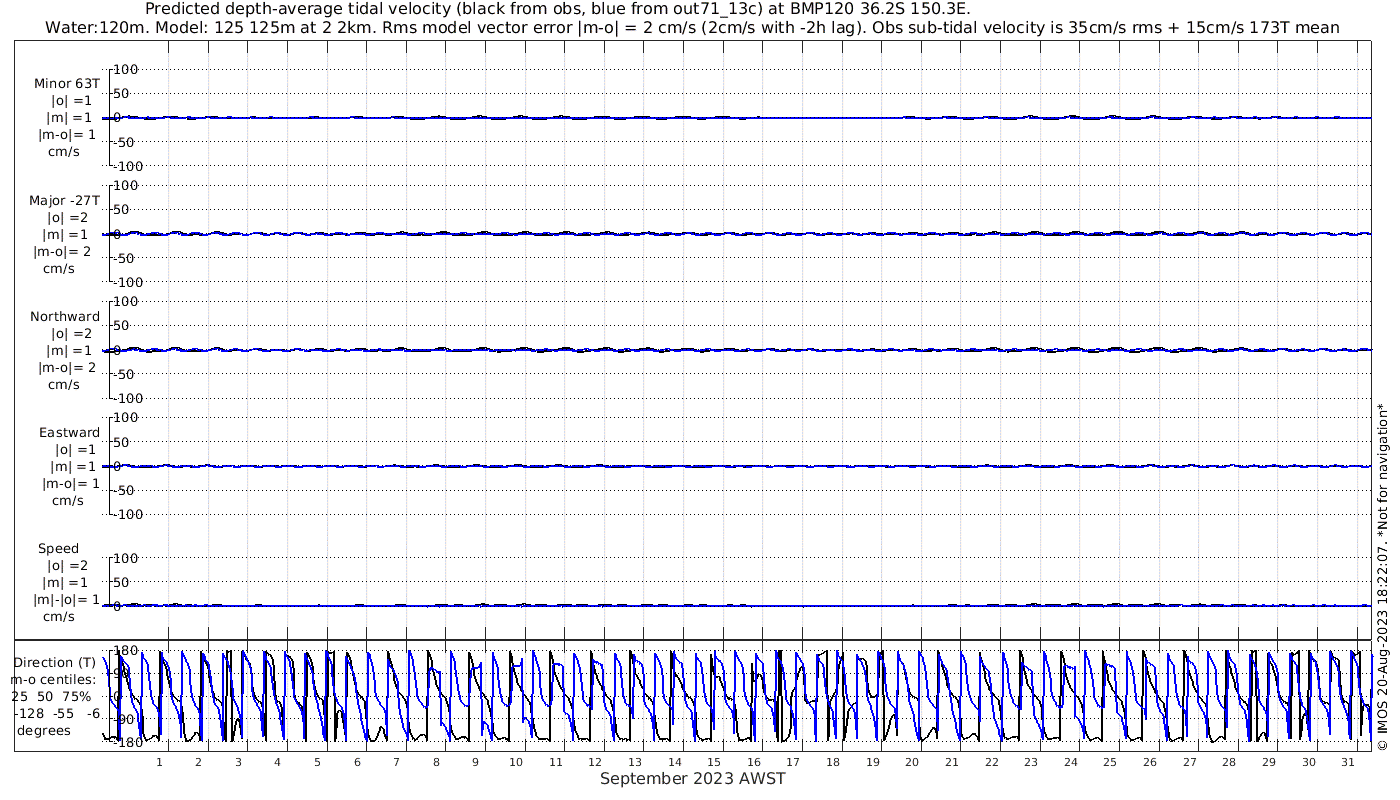1400x800 pixels.
Task: Click day '24' on the date axis
Action: point(1071,762)
